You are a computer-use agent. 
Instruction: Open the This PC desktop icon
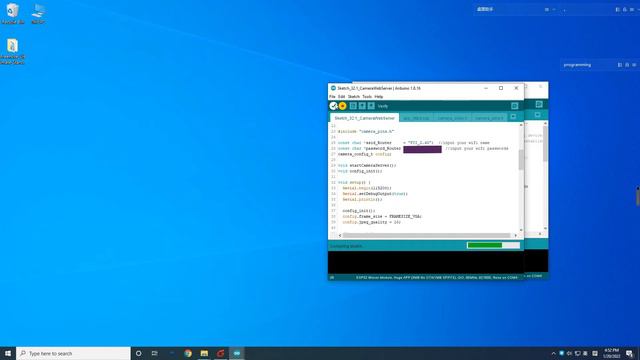tap(38, 14)
